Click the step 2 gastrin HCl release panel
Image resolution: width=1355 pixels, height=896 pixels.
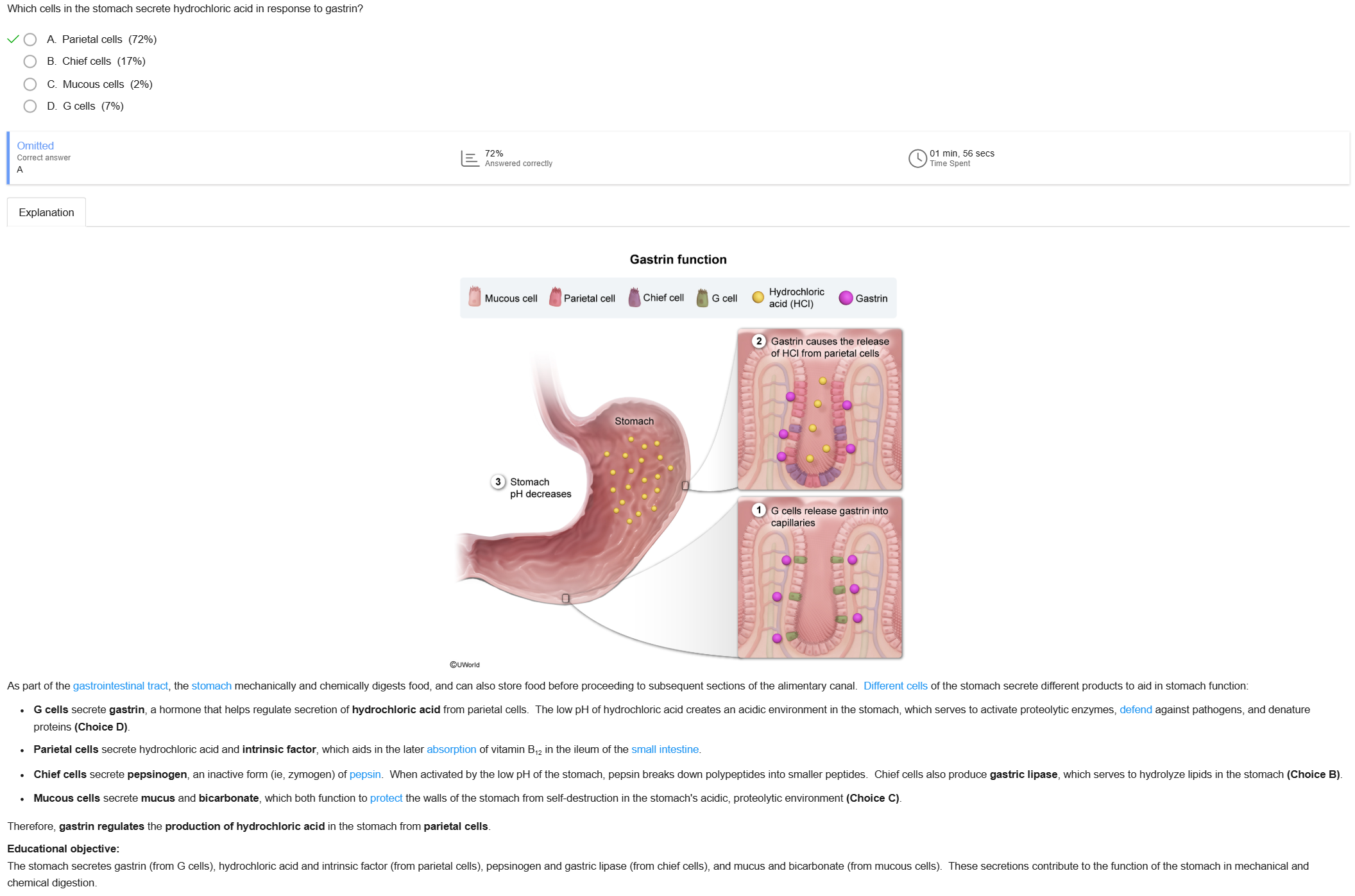pos(820,410)
